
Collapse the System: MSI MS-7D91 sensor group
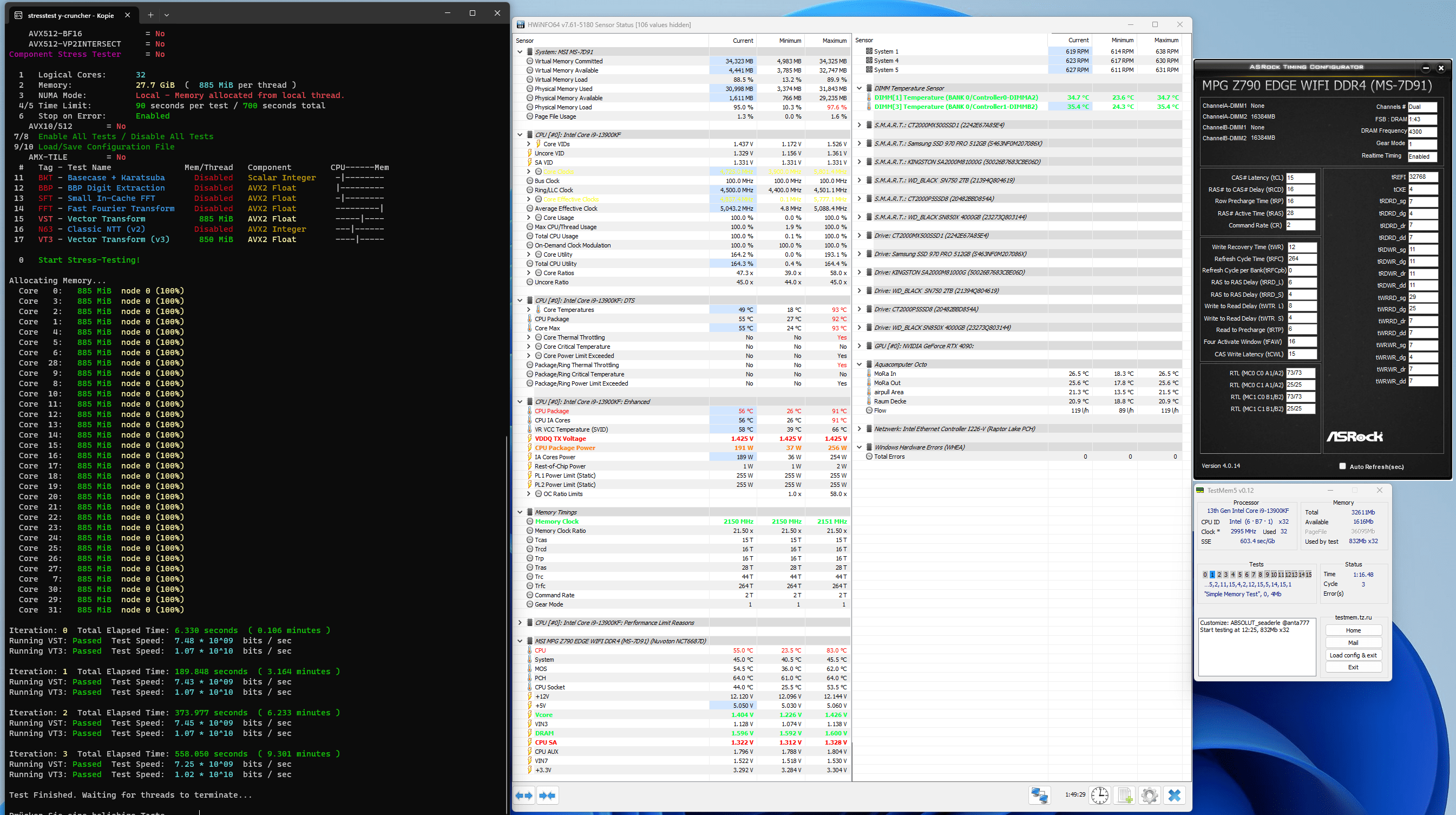pos(520,51)
